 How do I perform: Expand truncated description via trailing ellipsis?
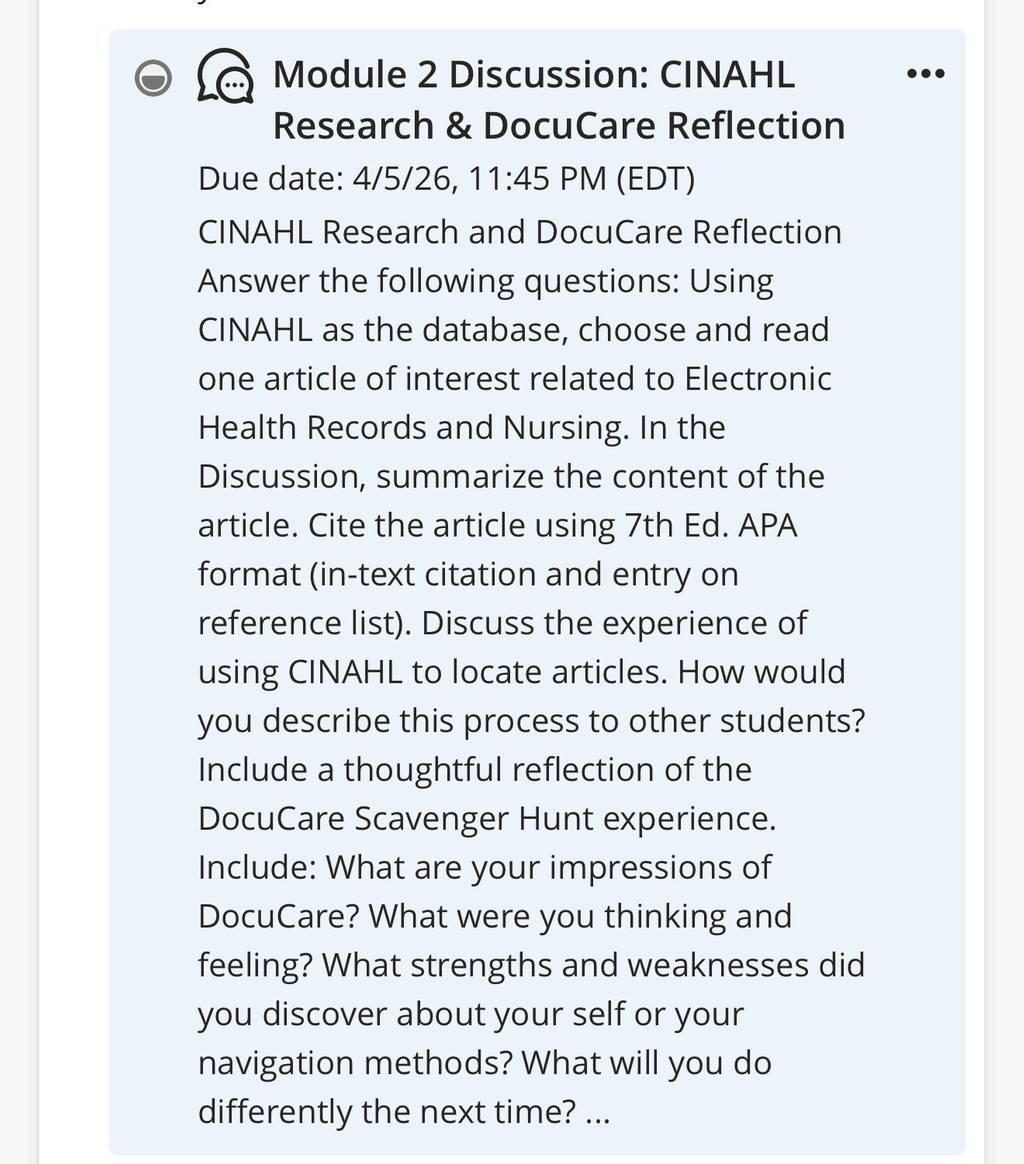[x=597, y=1112]
